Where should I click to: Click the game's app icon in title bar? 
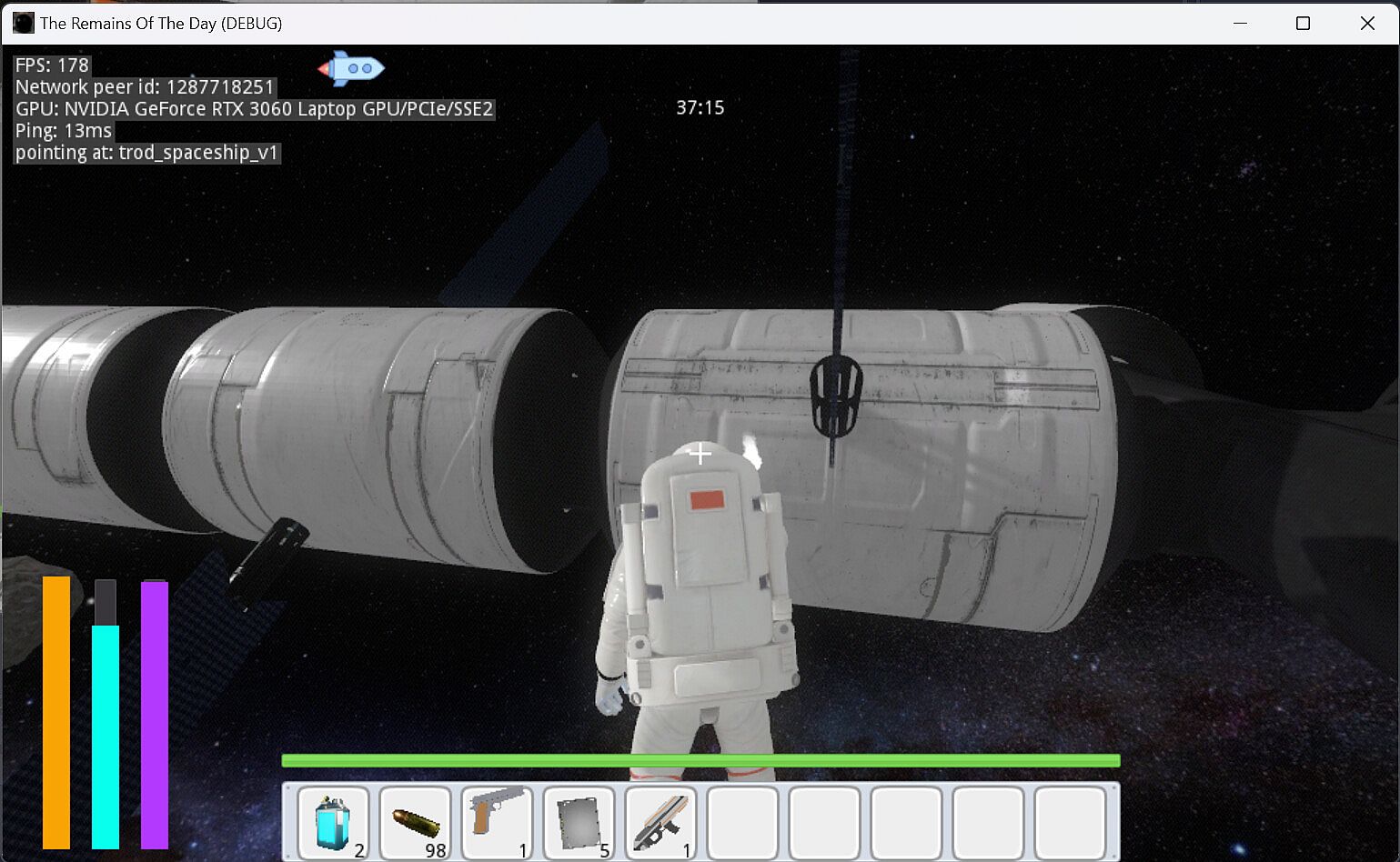[x=23, y=23]
